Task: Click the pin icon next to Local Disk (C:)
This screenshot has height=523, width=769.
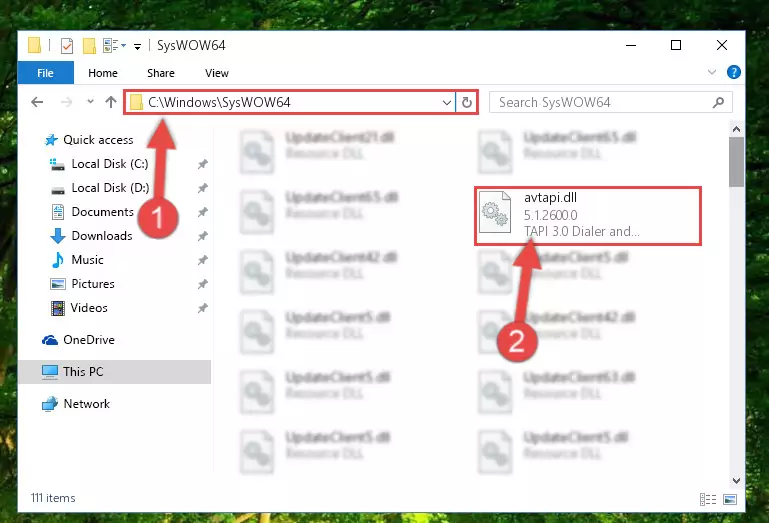Action: (x=203, y=164)
